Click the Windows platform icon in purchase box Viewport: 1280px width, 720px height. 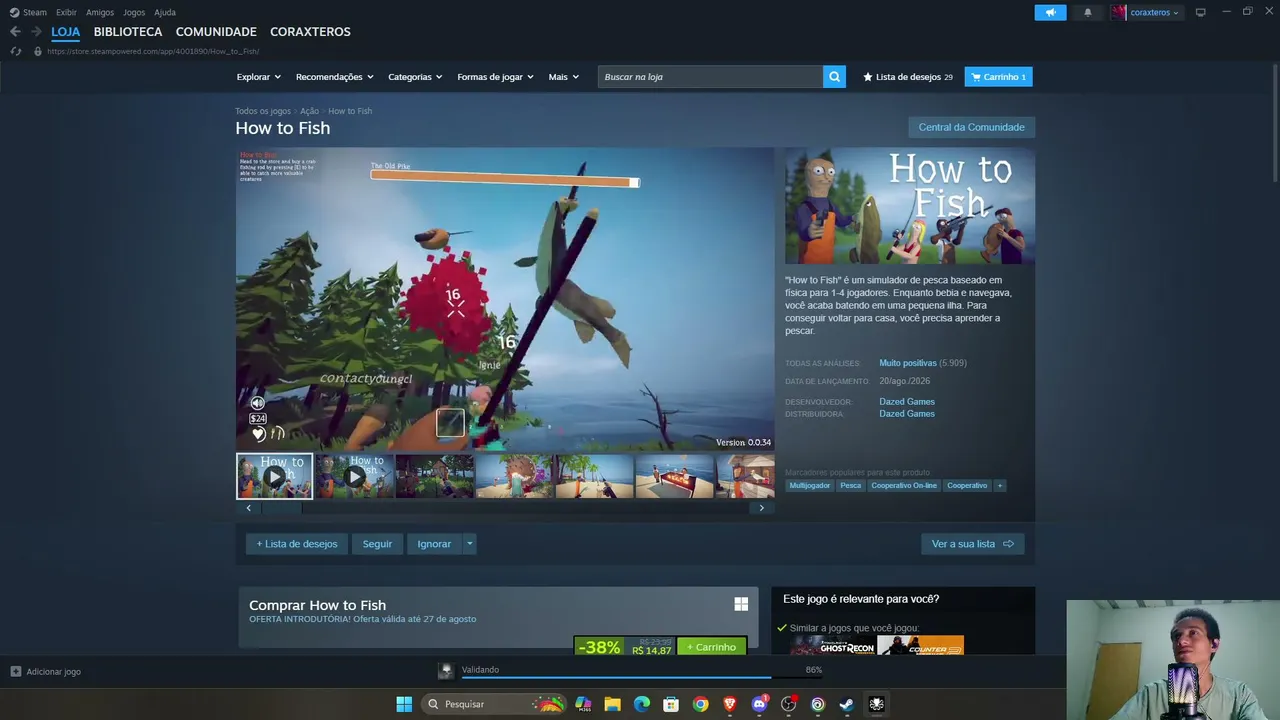pos(741,604)
